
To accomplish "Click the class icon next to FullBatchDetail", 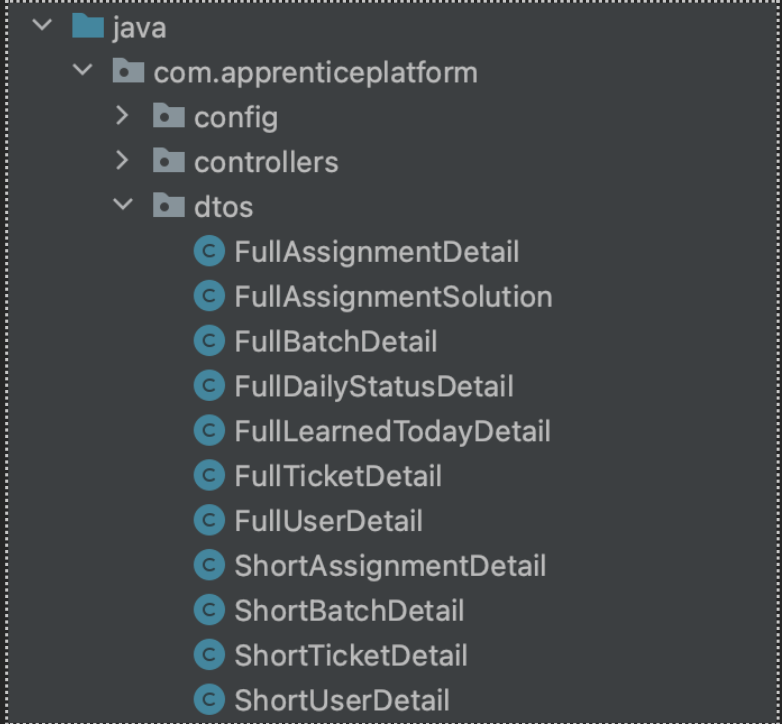I will click(x=209, y=341).
